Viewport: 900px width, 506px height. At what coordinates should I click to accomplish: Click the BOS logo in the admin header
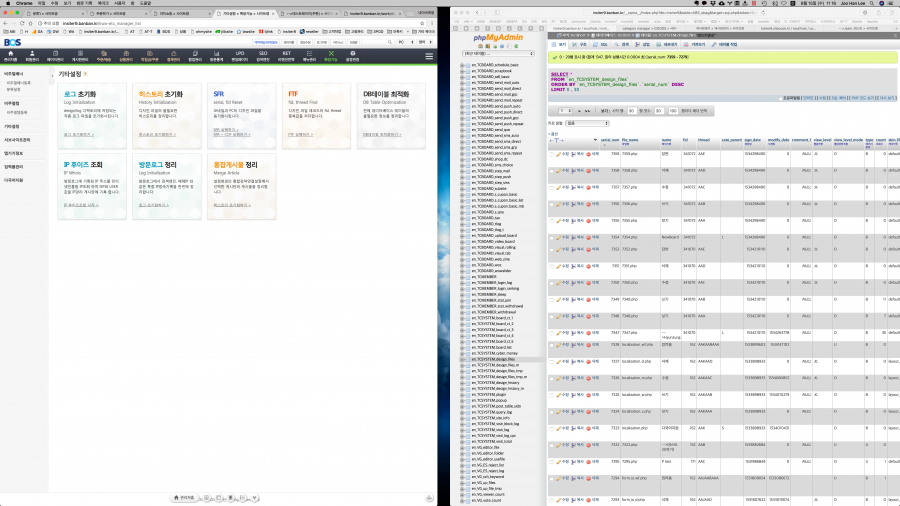(12, 43)
